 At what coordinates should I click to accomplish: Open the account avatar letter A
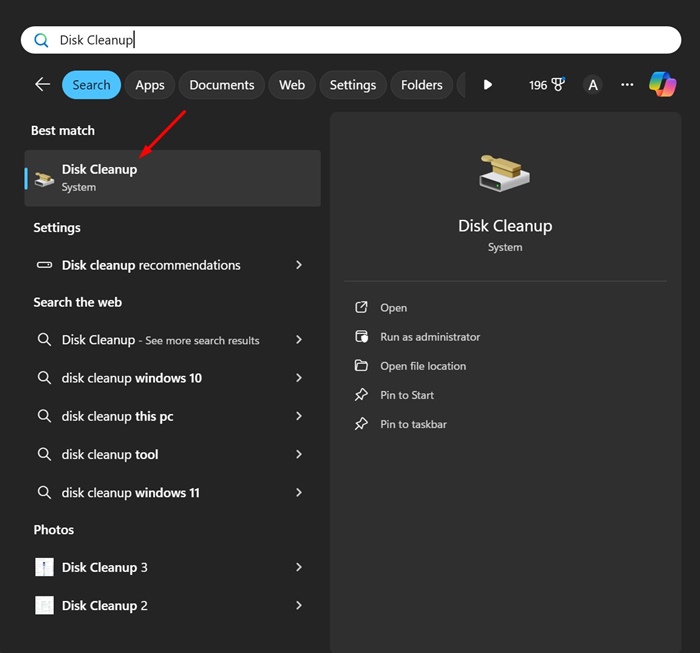tap(593, 85)
